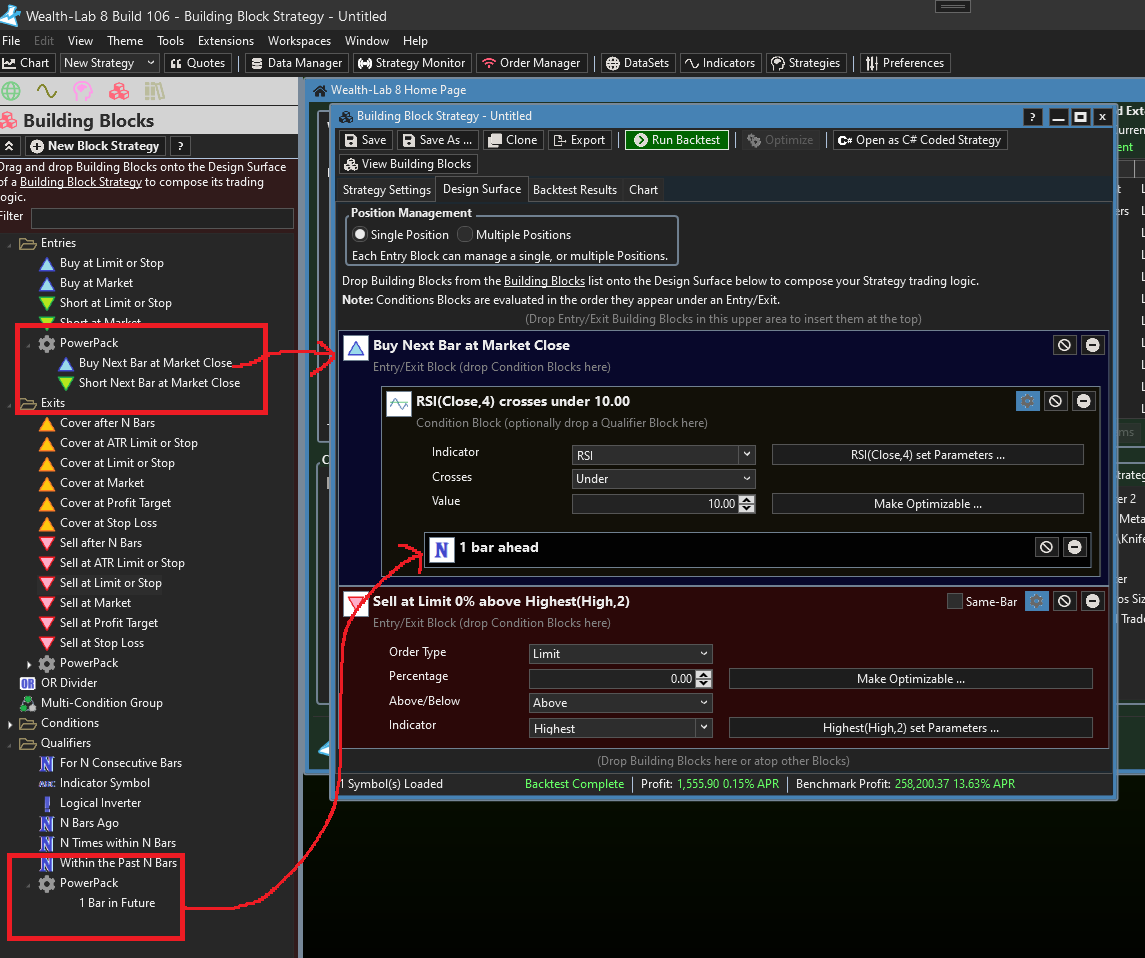Select Sell at Profit Target block
The height and width of the screenshot is (958, 1145).
point(108,623)
